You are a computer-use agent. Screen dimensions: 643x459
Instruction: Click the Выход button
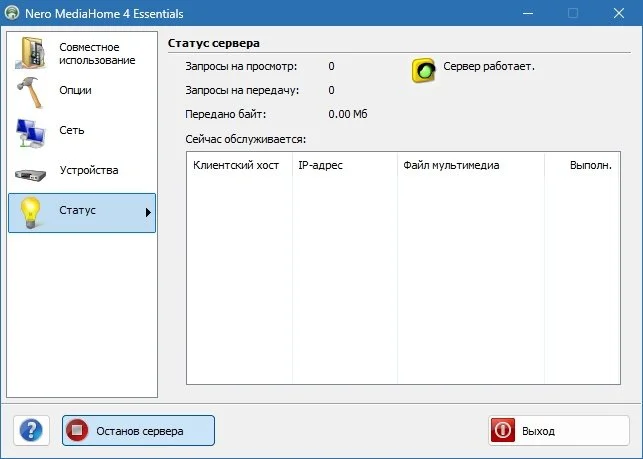click(559, 430)
